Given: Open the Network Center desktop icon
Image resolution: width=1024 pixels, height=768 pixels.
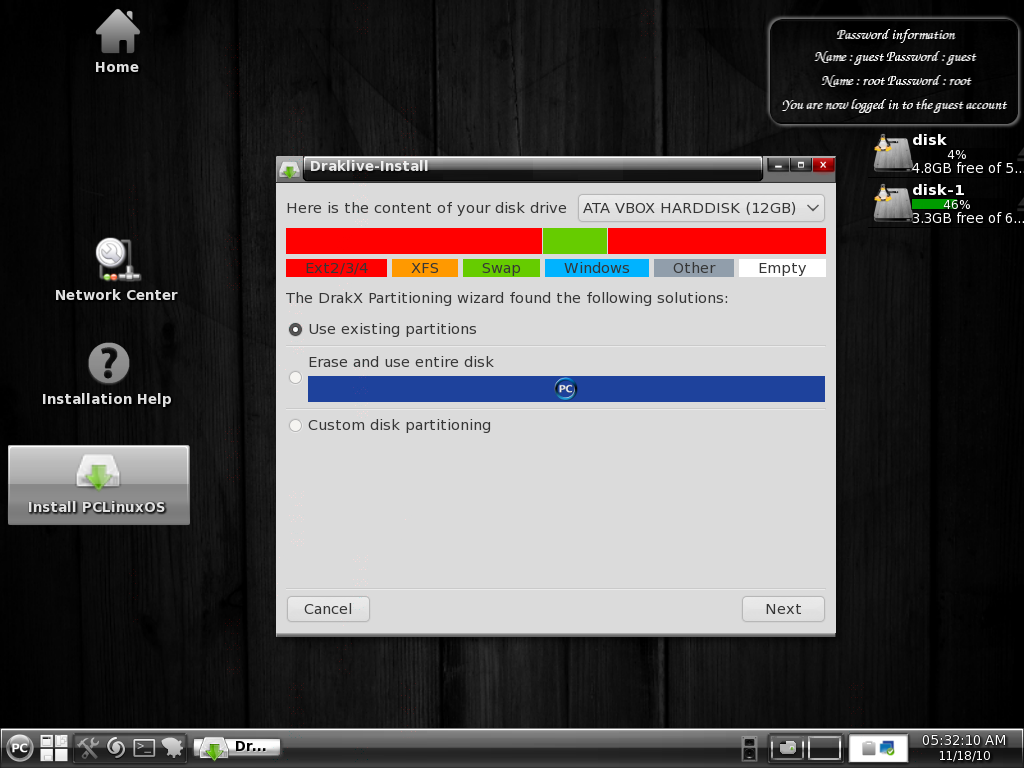Looking at the screenshot, I should tap(117, 260).
